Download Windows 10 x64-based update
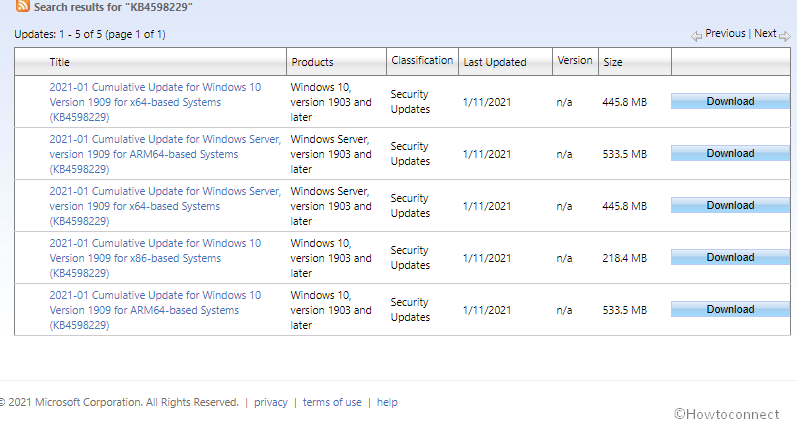The width and height of the screenshot is (797, 441). pos(730,102)
